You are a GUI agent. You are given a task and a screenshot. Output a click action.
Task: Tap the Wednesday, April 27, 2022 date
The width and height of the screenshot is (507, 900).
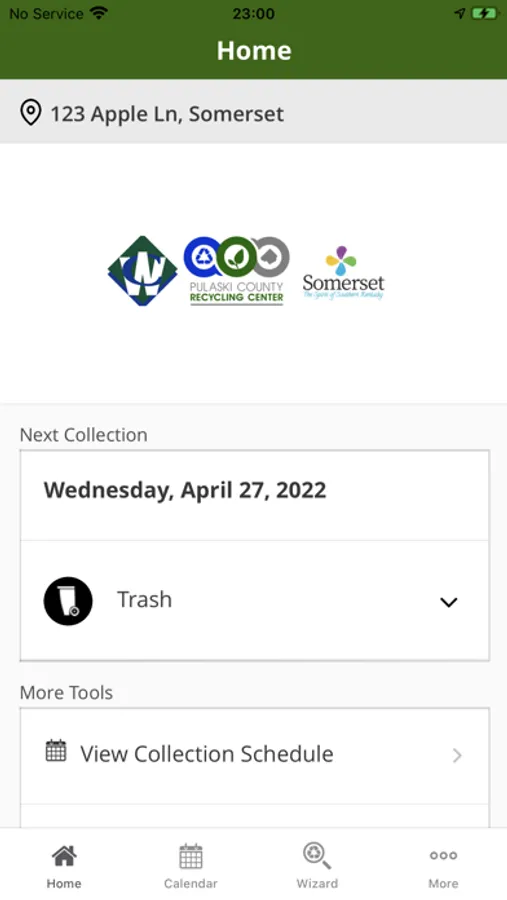pyautogui.click(x=185, y=490)
